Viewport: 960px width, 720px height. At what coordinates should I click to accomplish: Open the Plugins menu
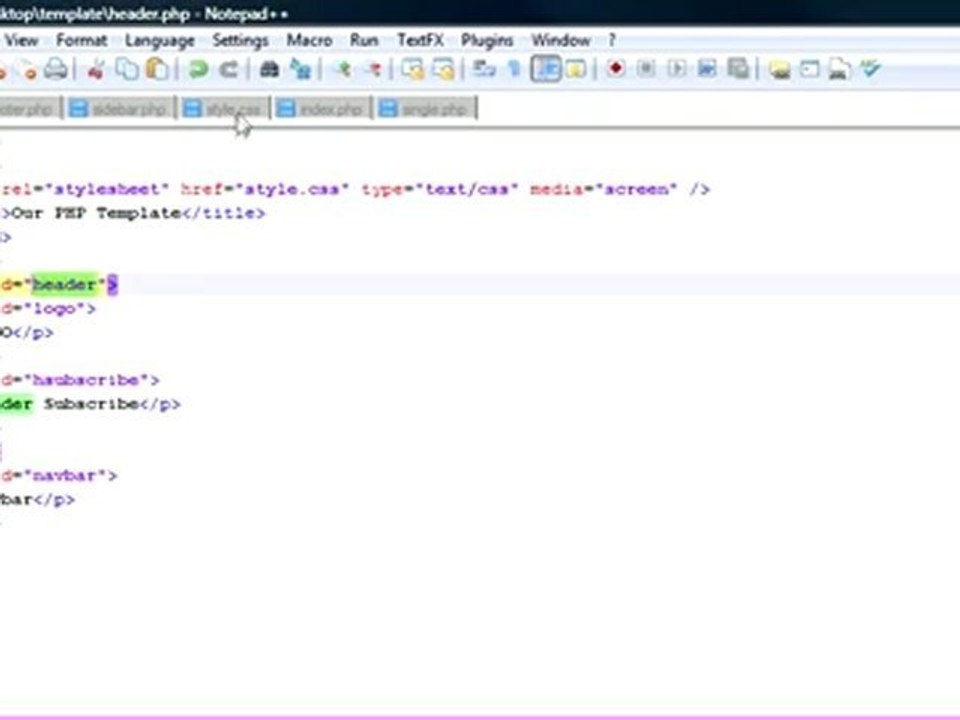click(487, 40)
